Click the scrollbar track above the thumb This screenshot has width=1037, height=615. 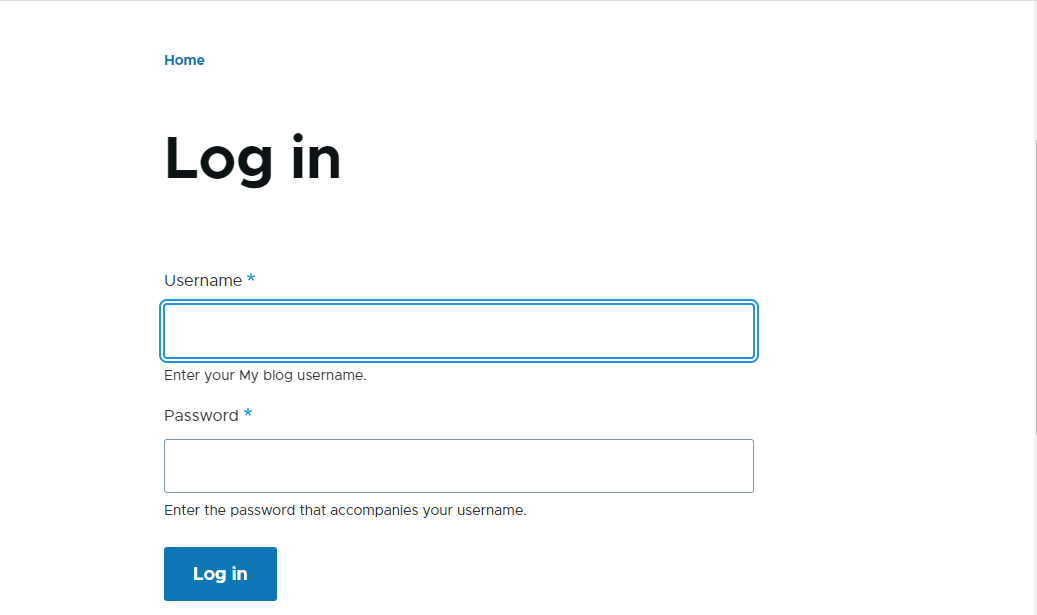(x=1034, y=70)
